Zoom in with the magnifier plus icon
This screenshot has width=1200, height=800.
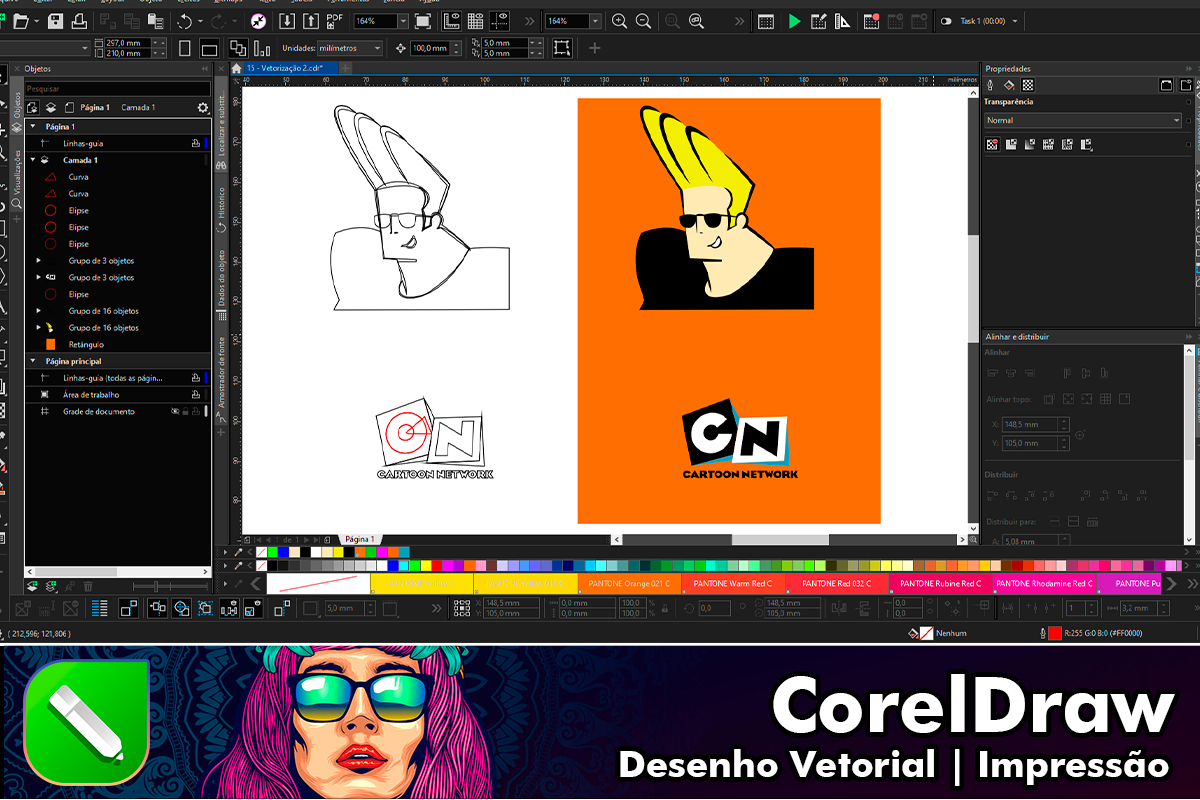coord(620,21)
